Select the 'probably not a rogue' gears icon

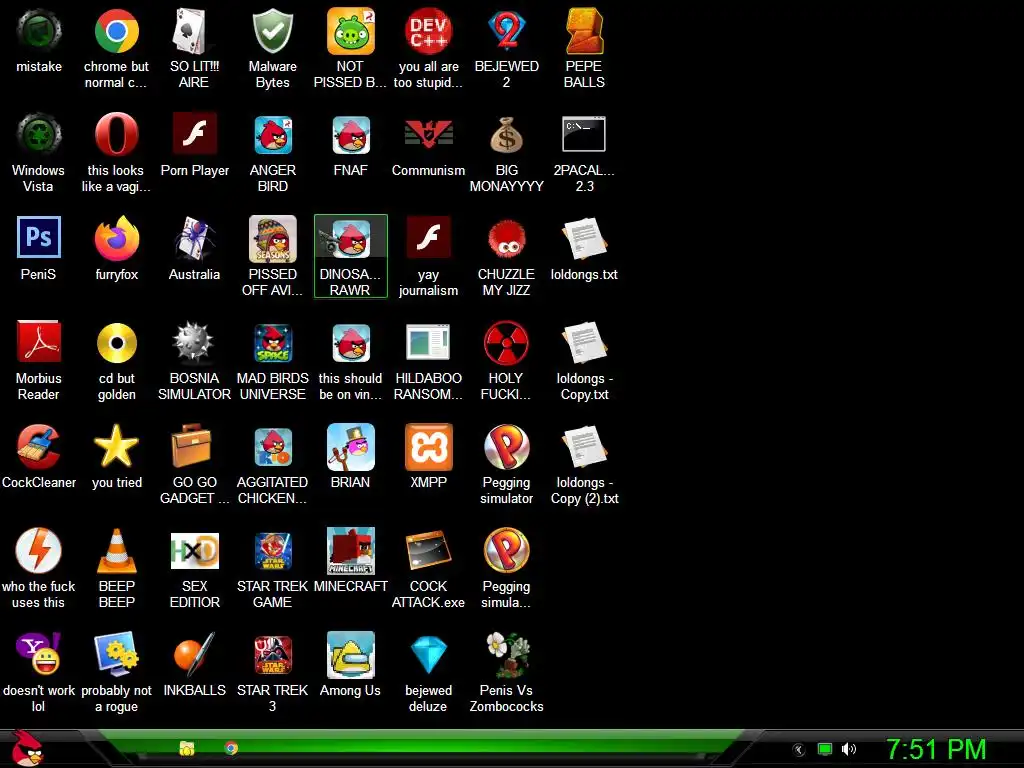(116, 654)
